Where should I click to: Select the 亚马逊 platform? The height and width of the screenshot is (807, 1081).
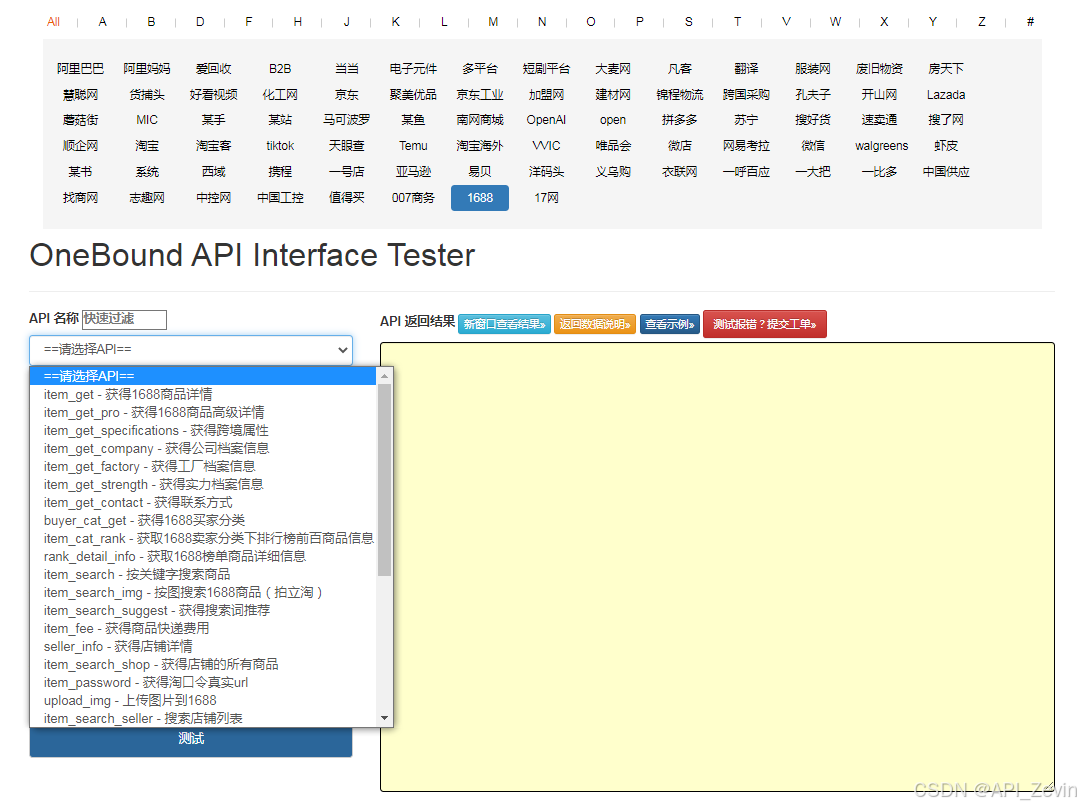coord(413,172)
